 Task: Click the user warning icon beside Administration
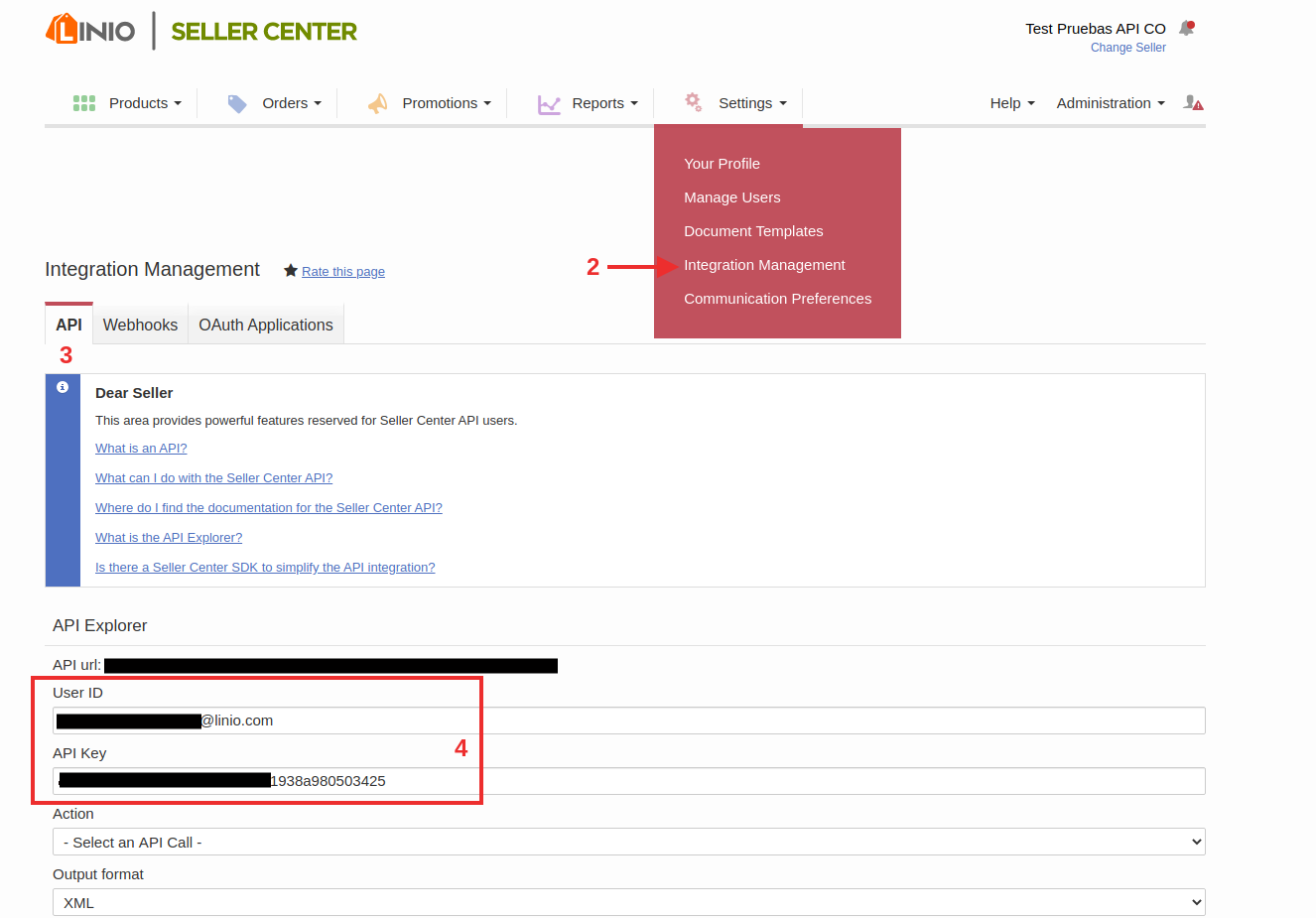[x=1193, y=103]
